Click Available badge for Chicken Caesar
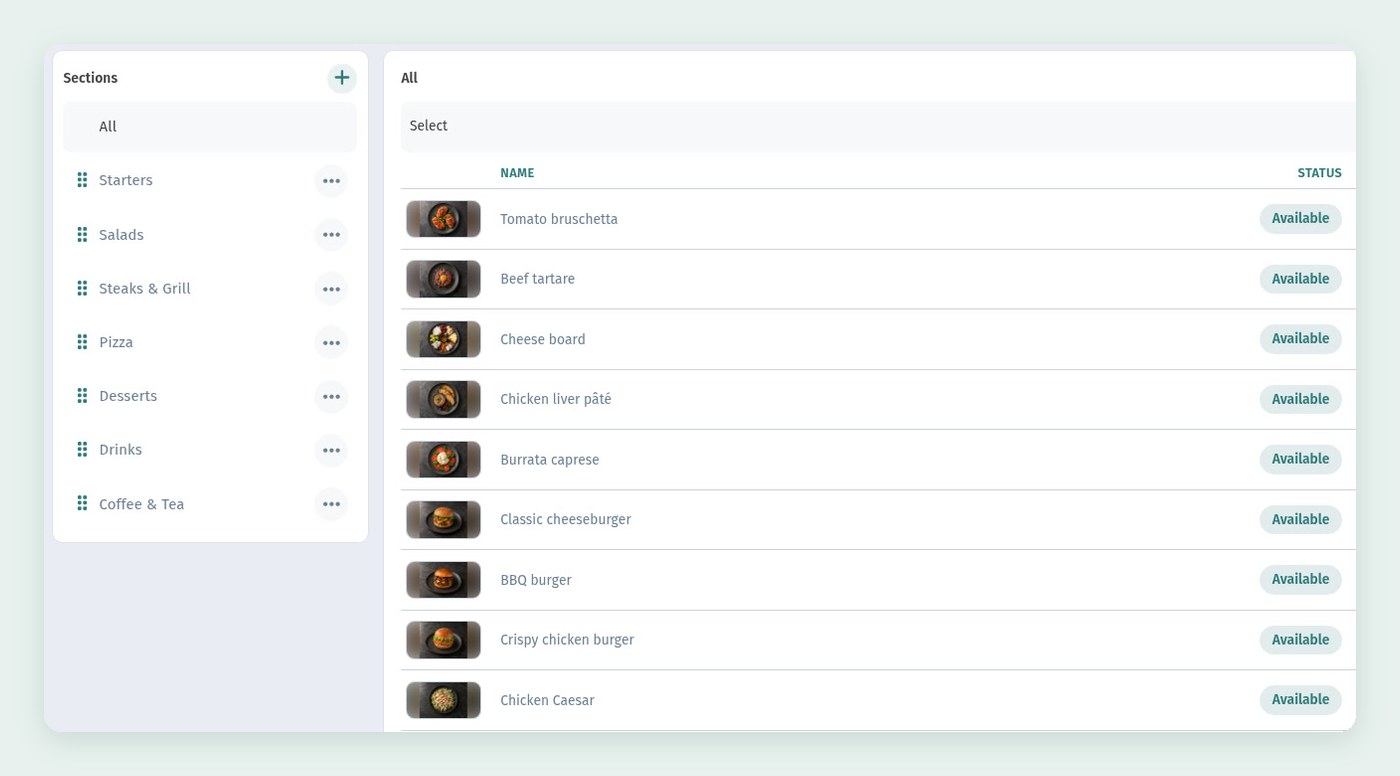The width and height of the screenshot is (1400, 776). 1300,700
